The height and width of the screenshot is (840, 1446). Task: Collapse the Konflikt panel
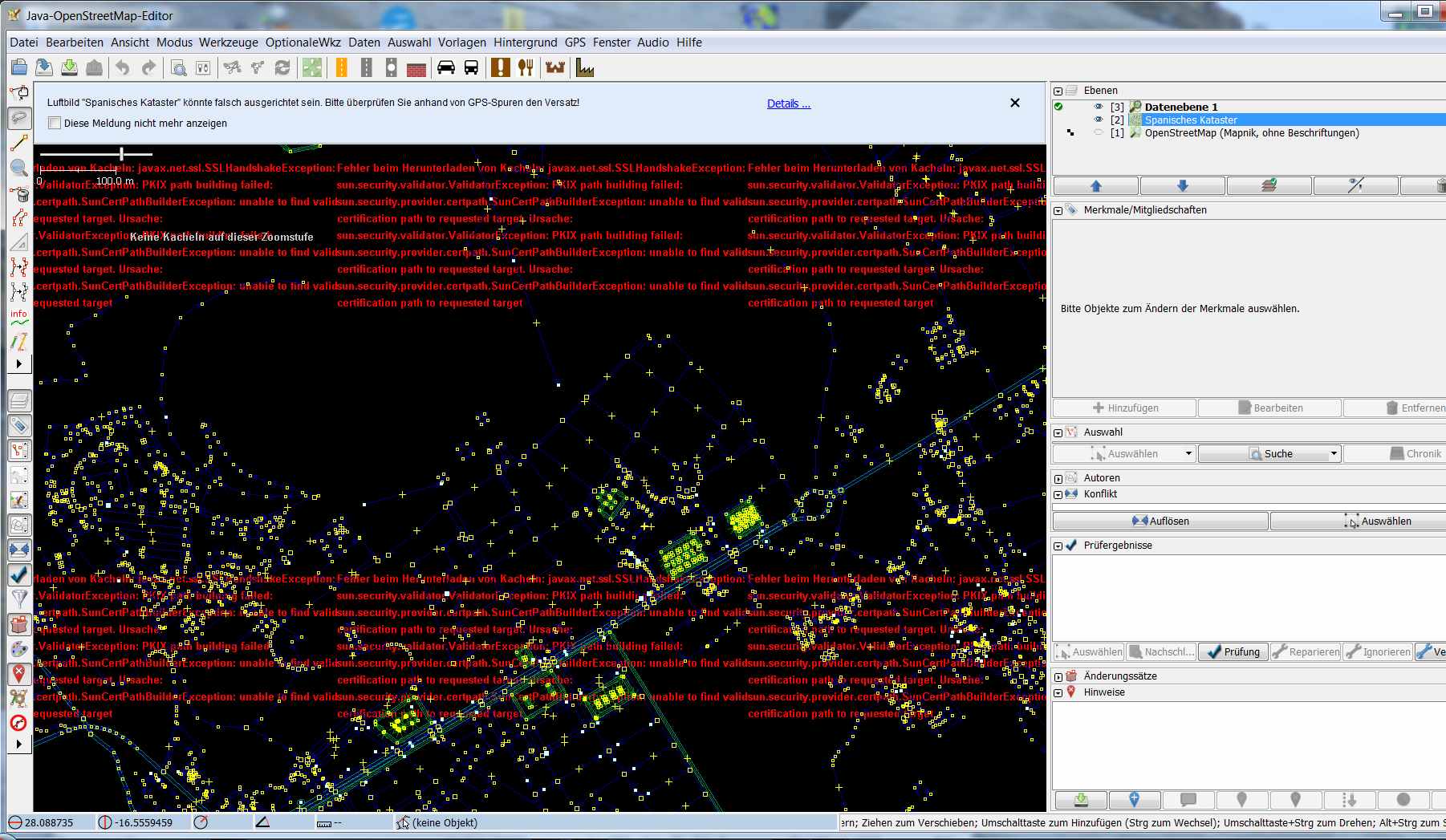tap(1058, 494)
